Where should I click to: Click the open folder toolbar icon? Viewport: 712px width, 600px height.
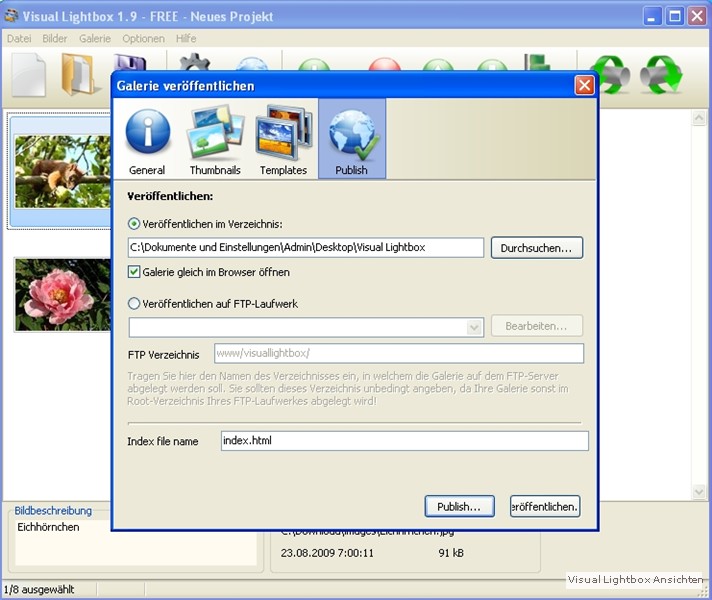(x=77, y=75)
